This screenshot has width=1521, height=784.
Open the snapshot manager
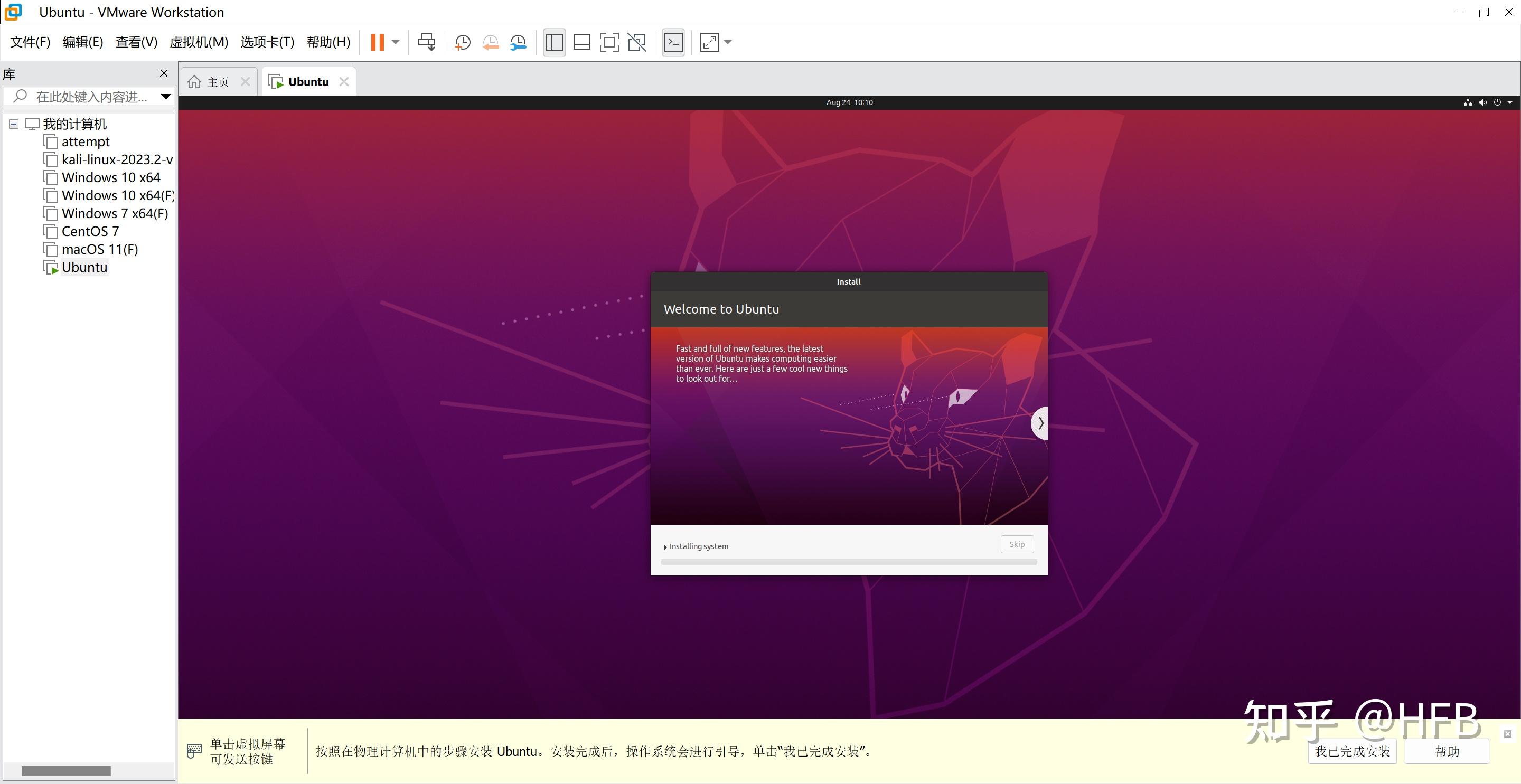coord(518,42)
